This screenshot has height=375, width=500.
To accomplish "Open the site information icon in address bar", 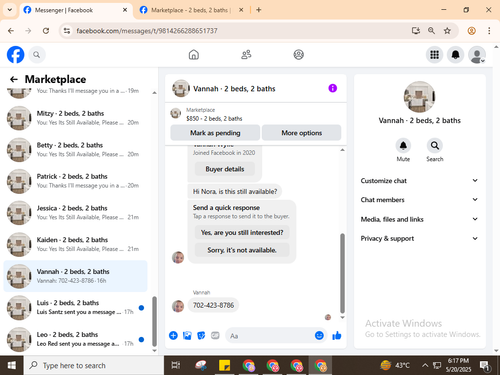I will pos(67,31).
